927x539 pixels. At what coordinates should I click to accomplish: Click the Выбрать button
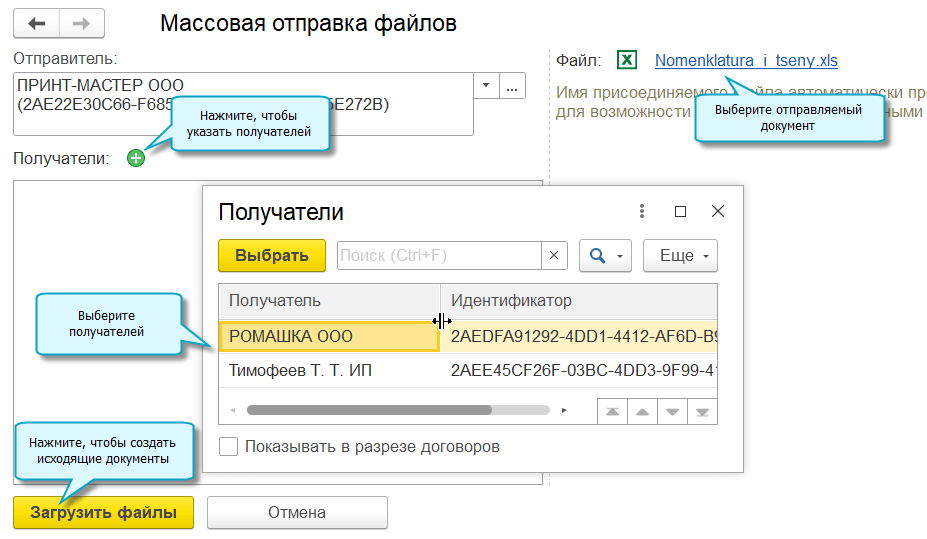(272, 256)
